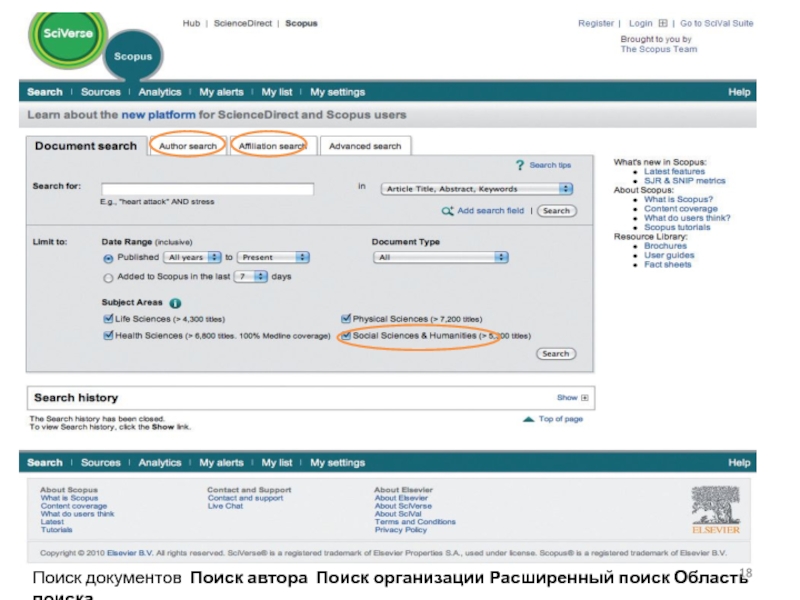Click the Live Chat footer link

225,506
